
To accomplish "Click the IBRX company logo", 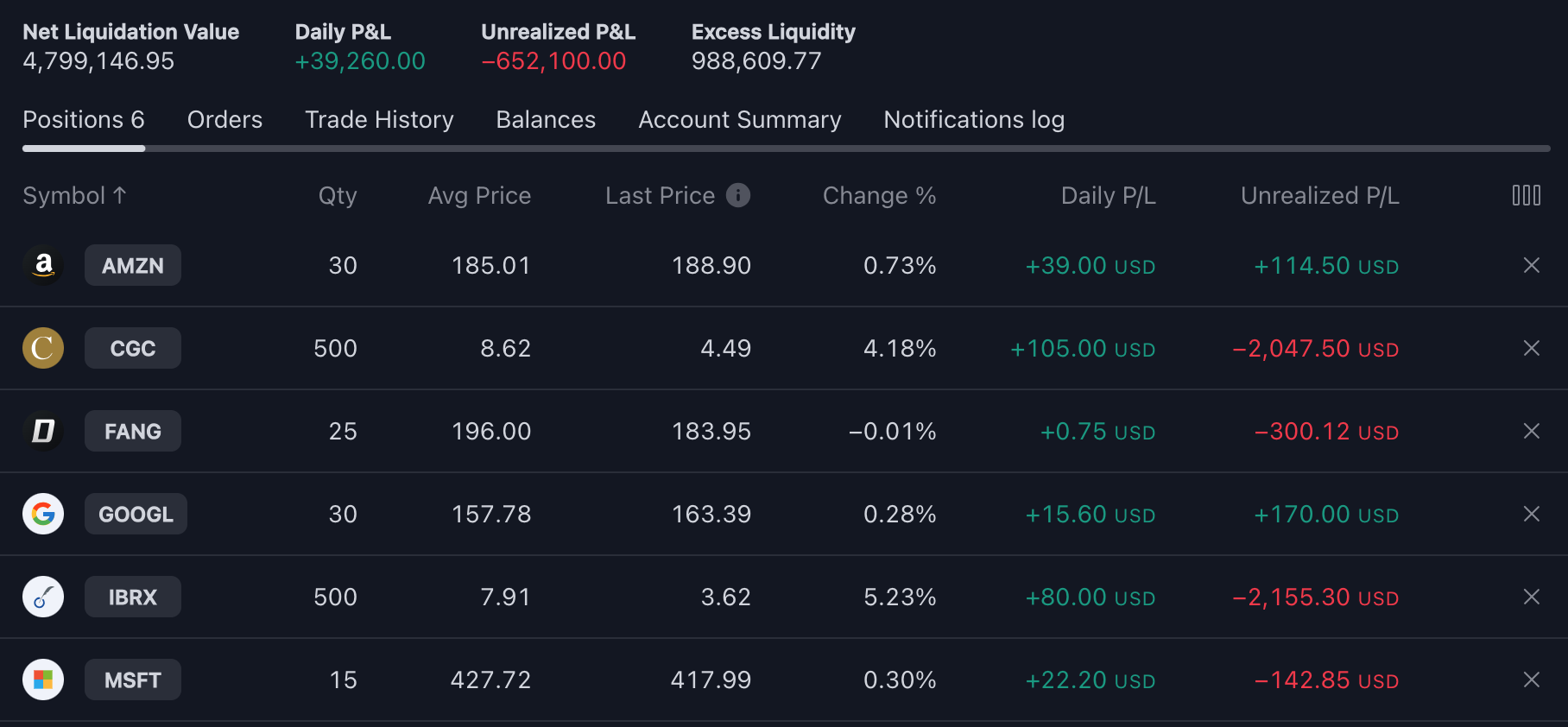I will (x=43, y=597).
